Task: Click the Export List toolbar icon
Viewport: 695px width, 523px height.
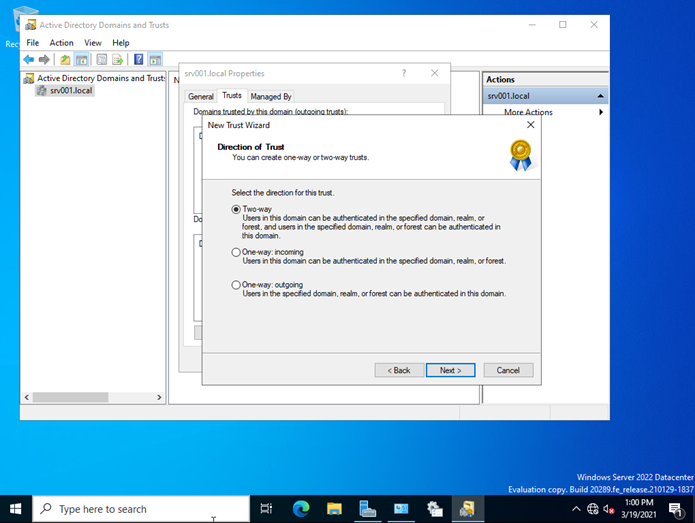Action: [x=118, y=60]
